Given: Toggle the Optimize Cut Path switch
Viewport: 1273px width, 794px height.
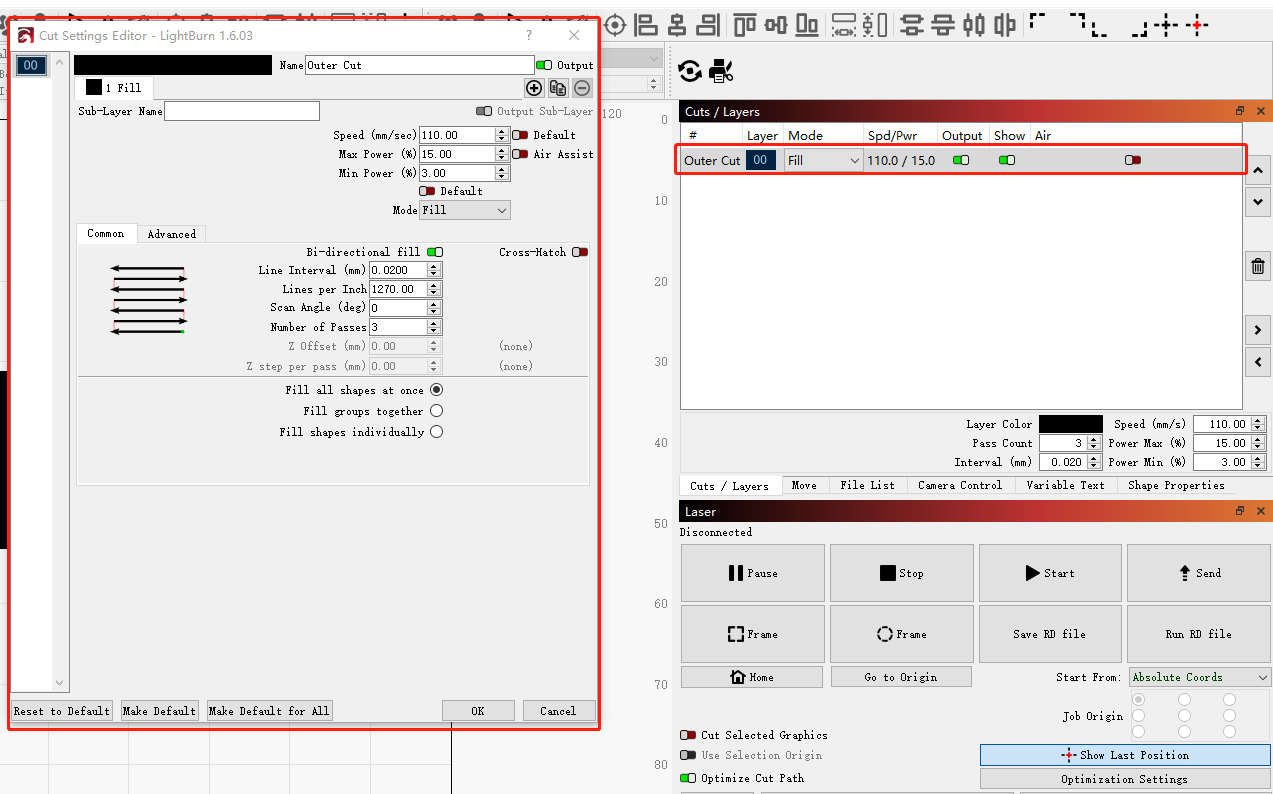Looking at the screenshot, I should pos(688,778).
